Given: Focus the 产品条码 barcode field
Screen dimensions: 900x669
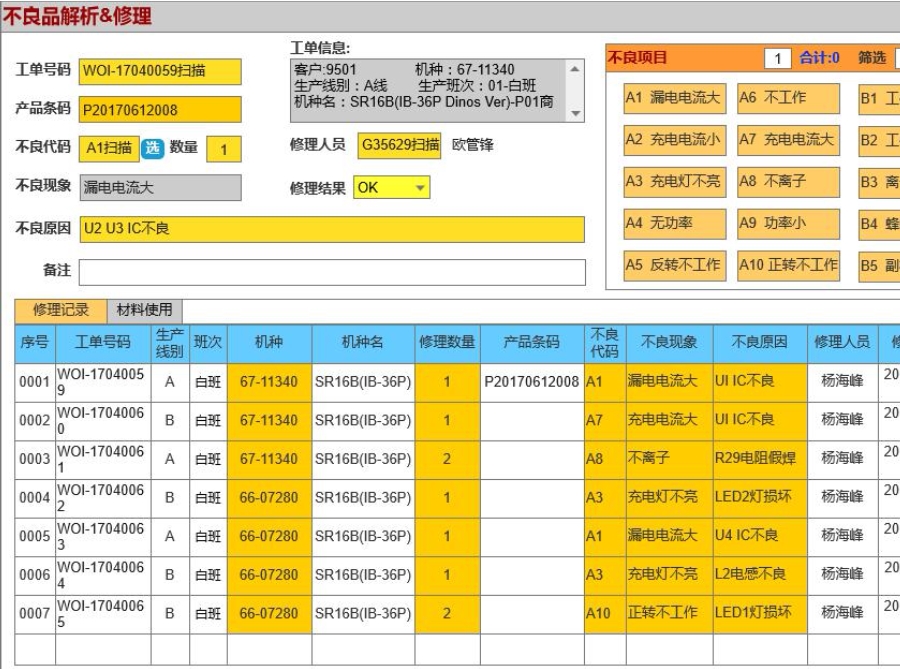Looking at the screenshot, I should [160, 110].
